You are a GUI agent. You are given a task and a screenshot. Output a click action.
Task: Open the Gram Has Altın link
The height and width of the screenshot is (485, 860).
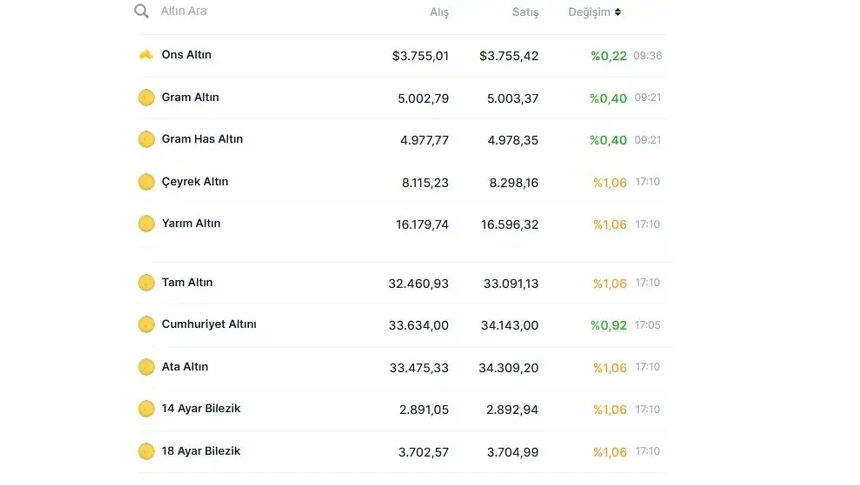click(202, 140)
